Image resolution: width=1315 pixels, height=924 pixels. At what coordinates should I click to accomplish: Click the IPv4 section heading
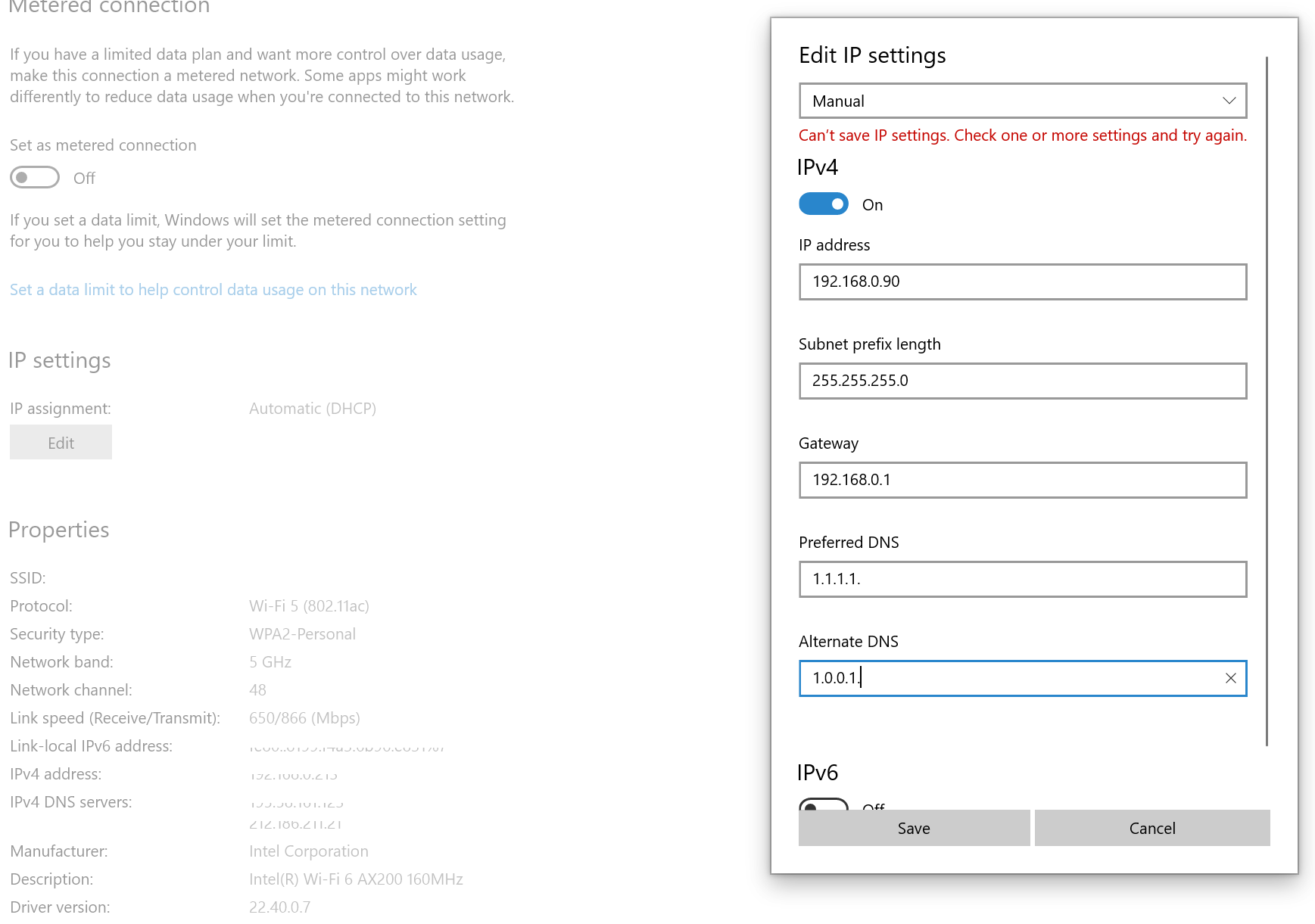818,167
